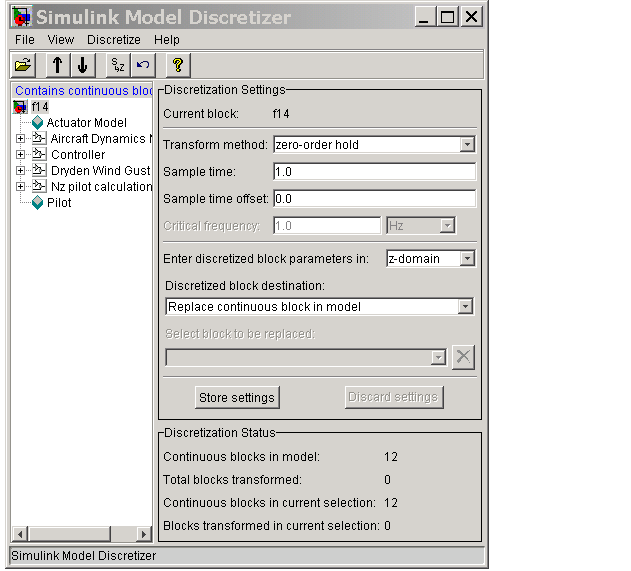Screen dimensions: 631x571
Task: Click the tree scrollbar left arrow
Action: pos(20,534)
